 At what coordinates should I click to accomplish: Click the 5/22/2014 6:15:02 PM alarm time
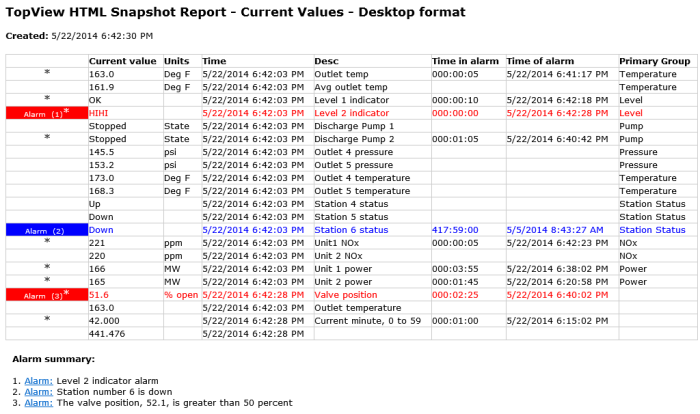[x=557, y=321]
